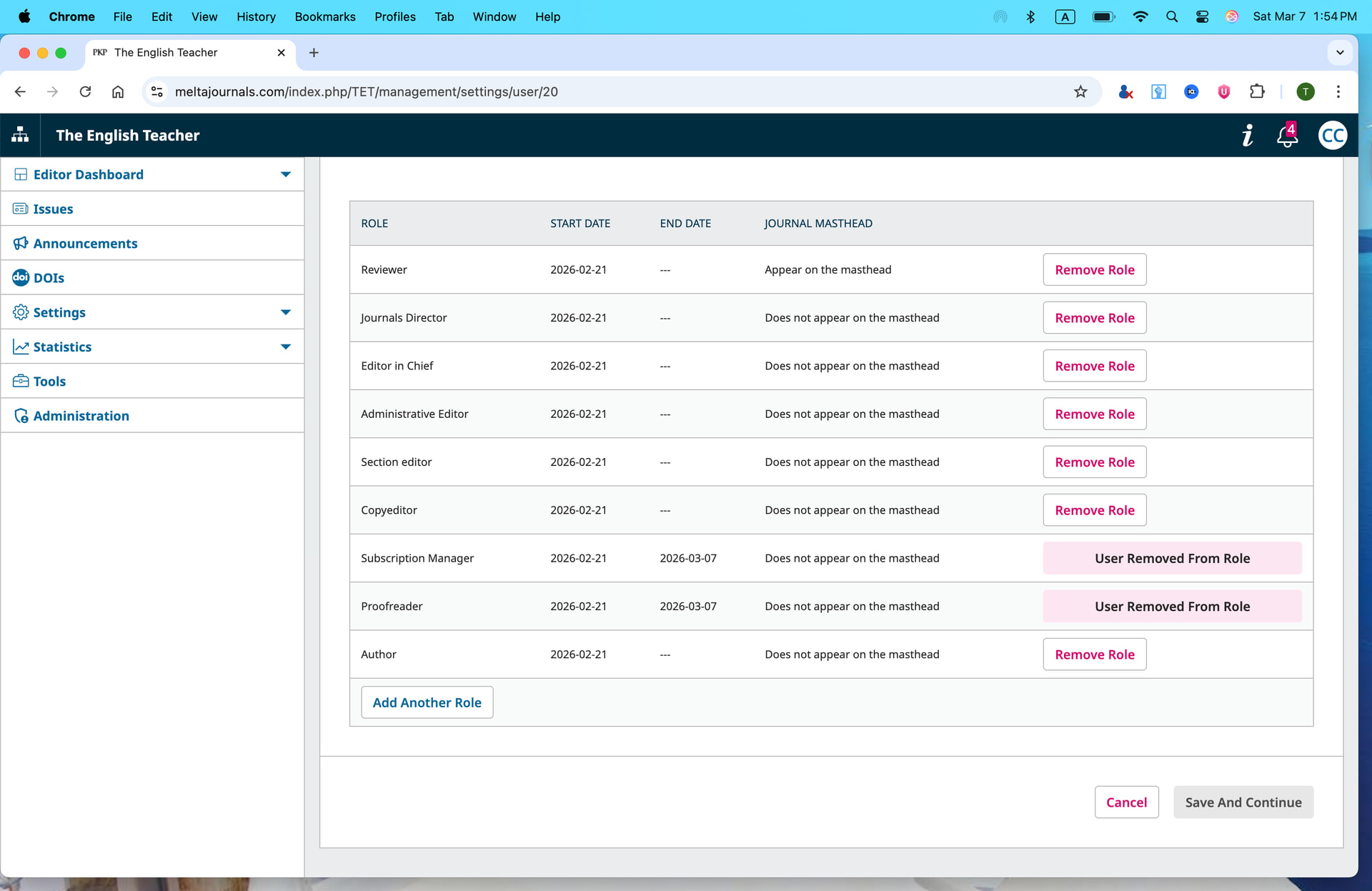The width and height of the screenshot is (1372, 891).
Task: Open the CC user avatar menu
Action: pyautogui.click(x=1333, y=135)
